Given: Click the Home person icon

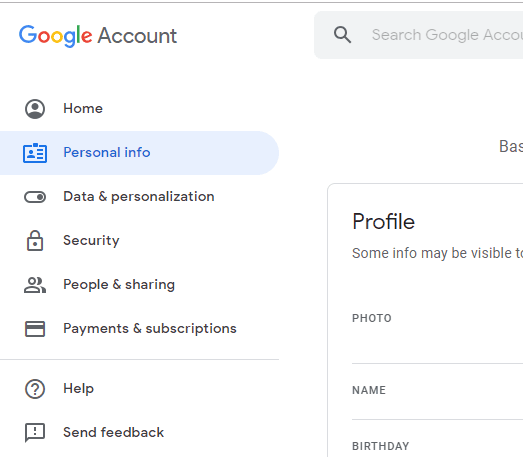Looking at the screenshot, I should tap(35, 109).
